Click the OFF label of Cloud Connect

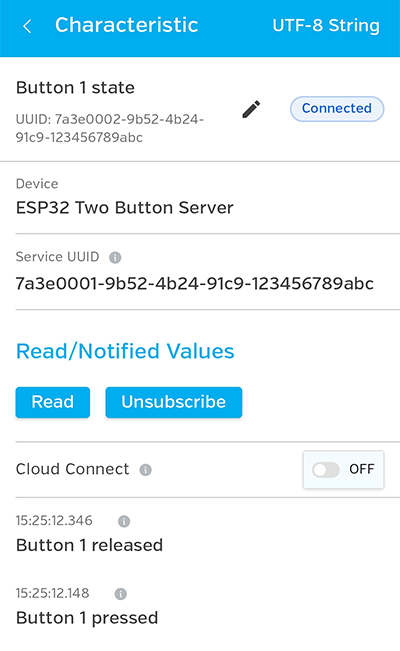pos(362,469)
